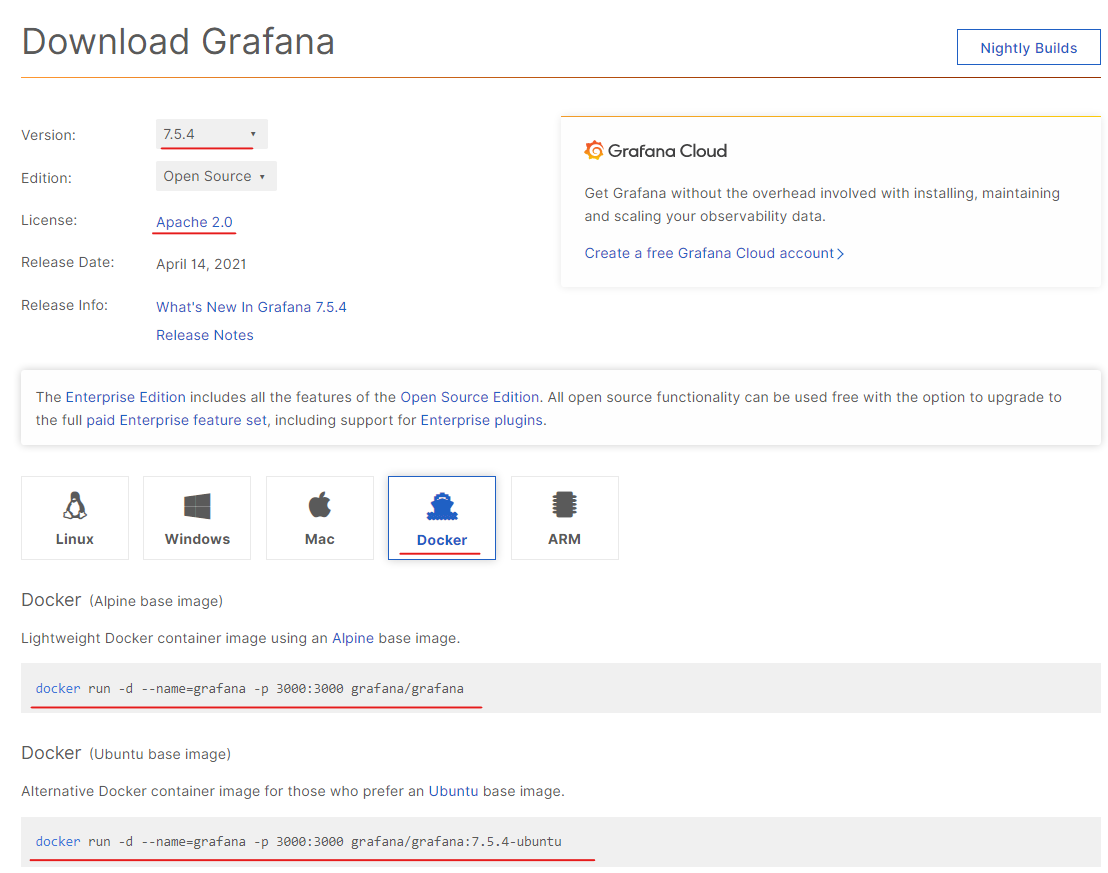1108x873 pixels.
Task: Open the Enterprise plugins link
Action: (482, 420)
